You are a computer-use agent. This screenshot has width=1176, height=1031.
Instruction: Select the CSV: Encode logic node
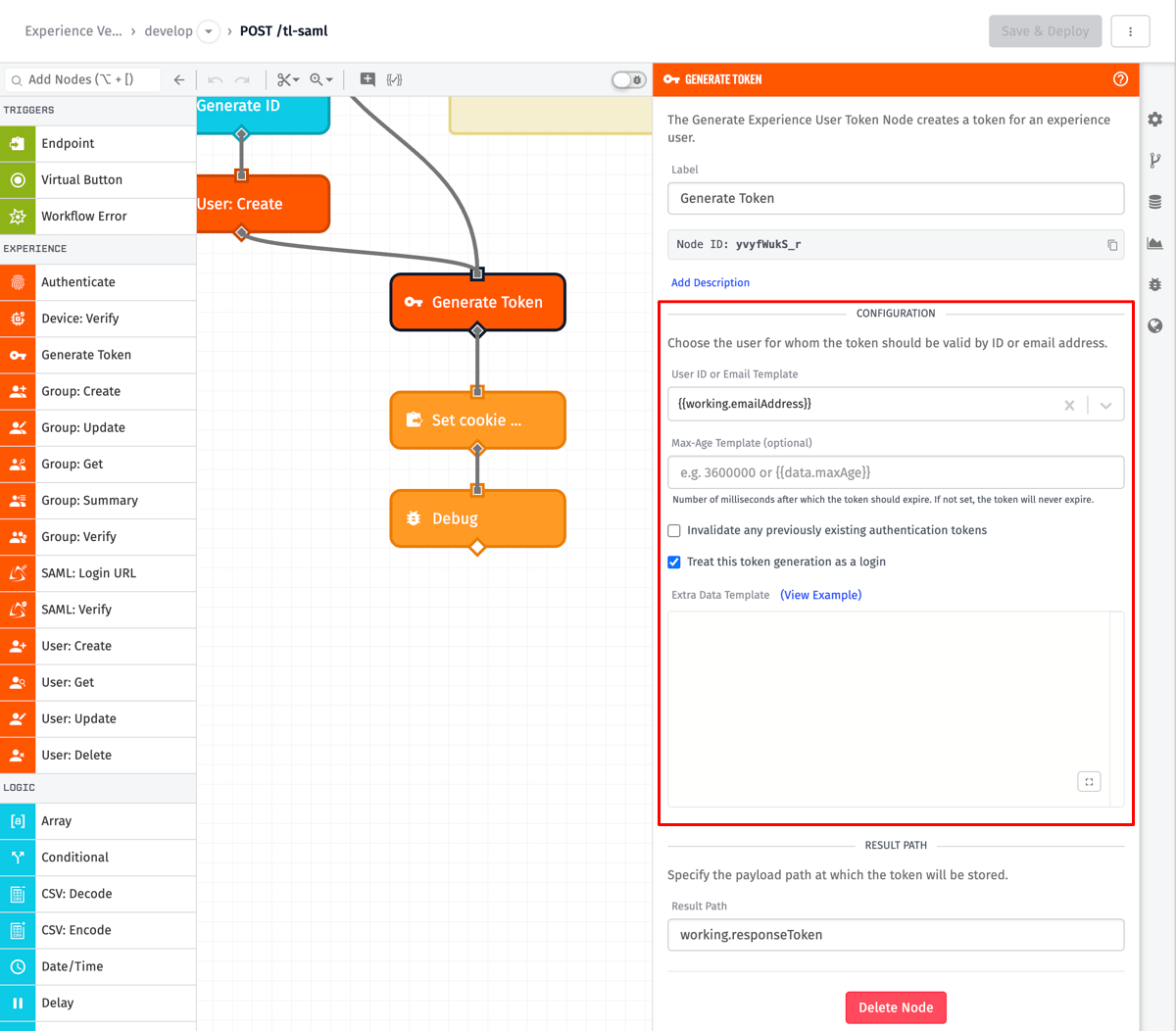pos(98,929)
